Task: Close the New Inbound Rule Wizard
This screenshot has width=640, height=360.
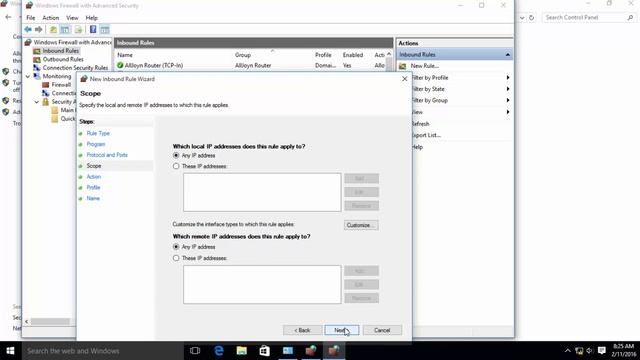Action: click(404, 79)
